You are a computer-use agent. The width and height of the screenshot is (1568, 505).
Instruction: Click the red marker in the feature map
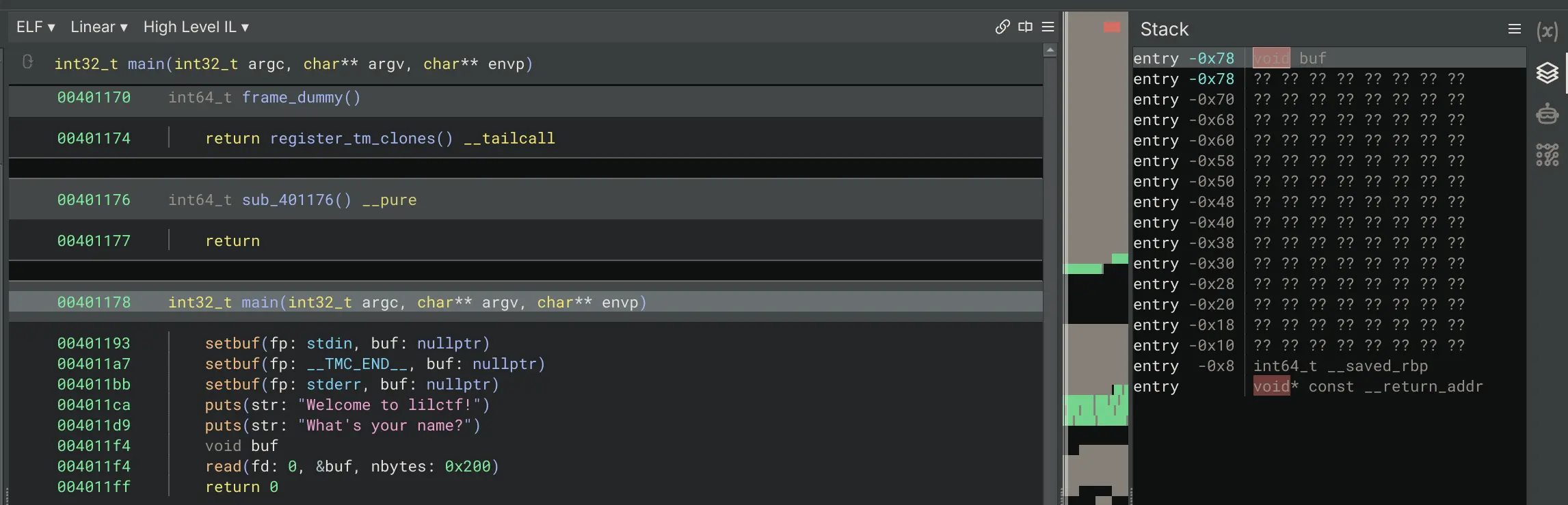(1112, 27)
